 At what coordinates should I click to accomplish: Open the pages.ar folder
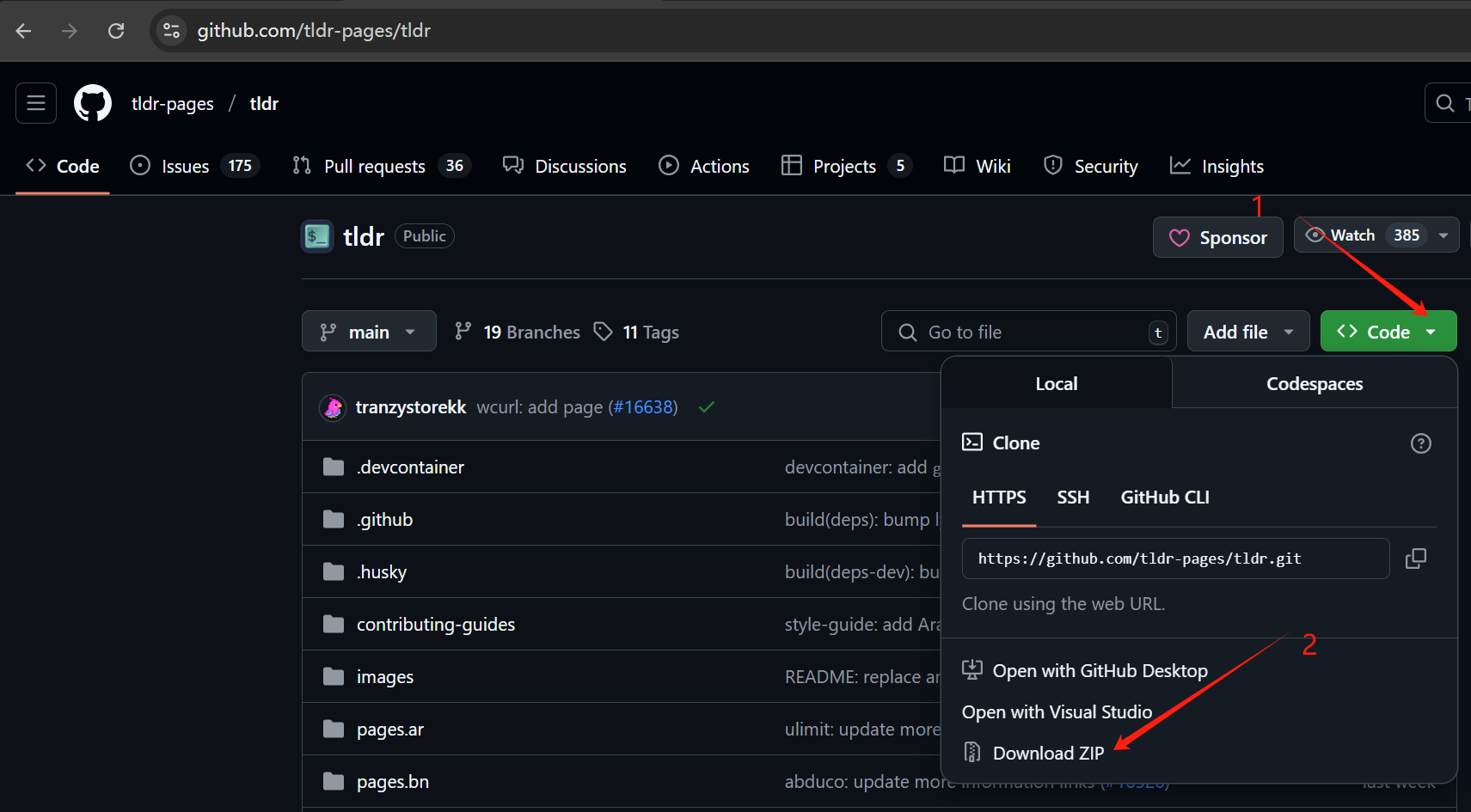click(390, 729)
